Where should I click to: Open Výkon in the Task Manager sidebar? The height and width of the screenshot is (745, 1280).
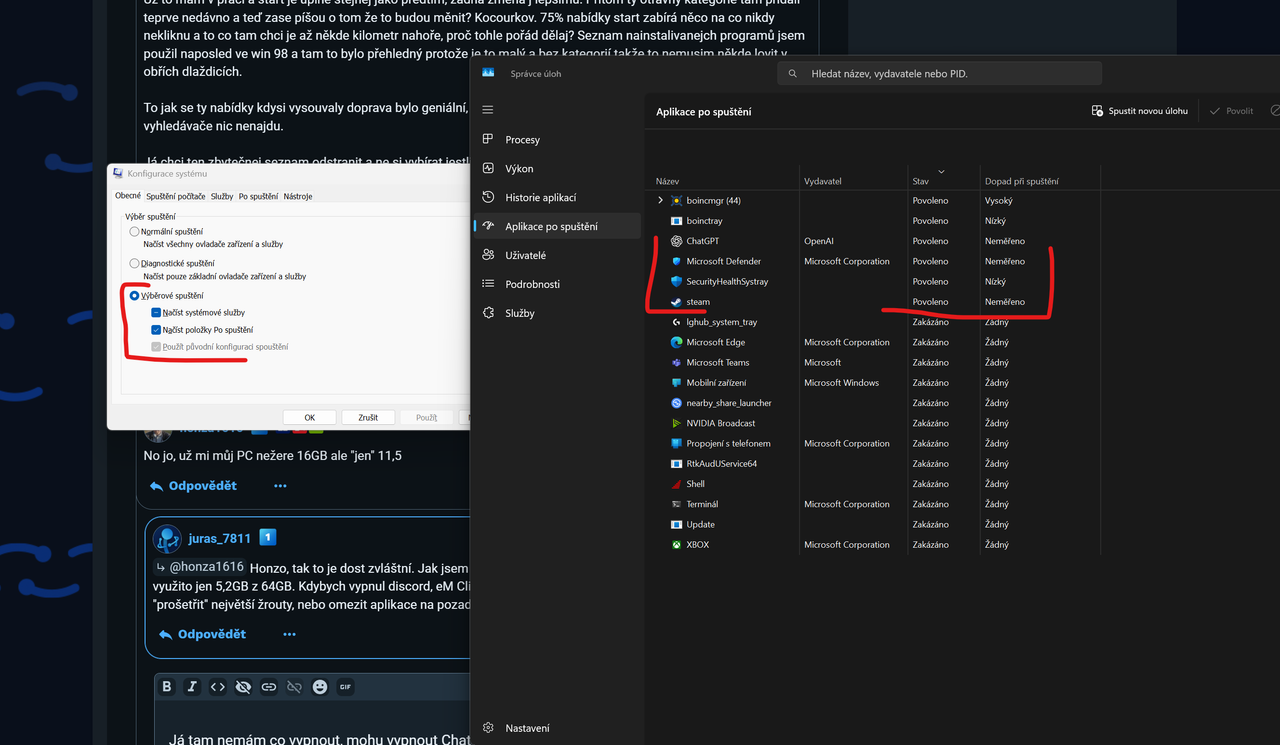[556, 169]
